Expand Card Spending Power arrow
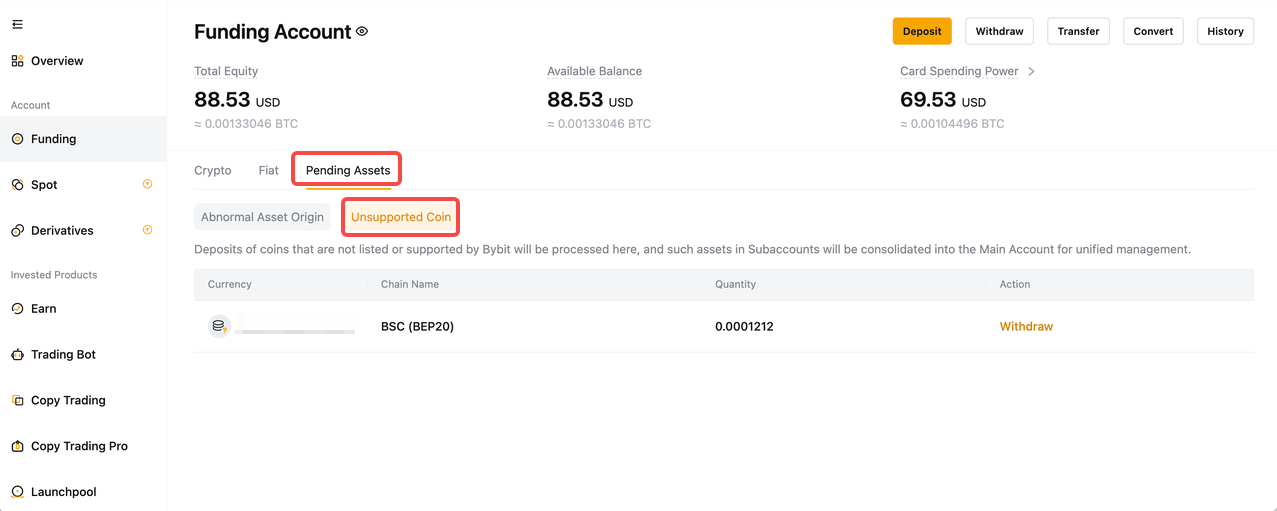 1031,72
